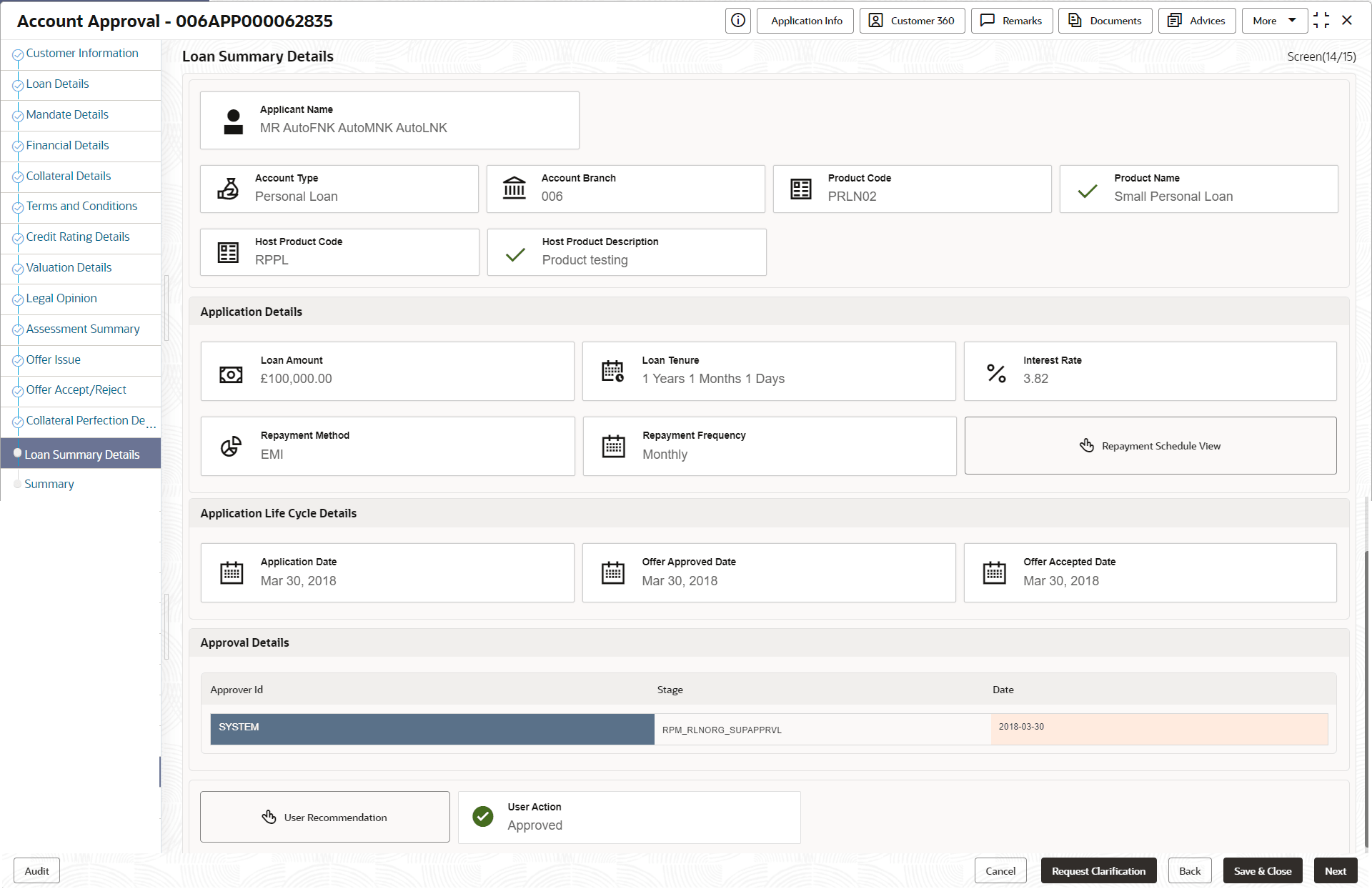Go to Credit Rating Details step
This screenshot has width=1372, height=889.
tap(78, 237)
